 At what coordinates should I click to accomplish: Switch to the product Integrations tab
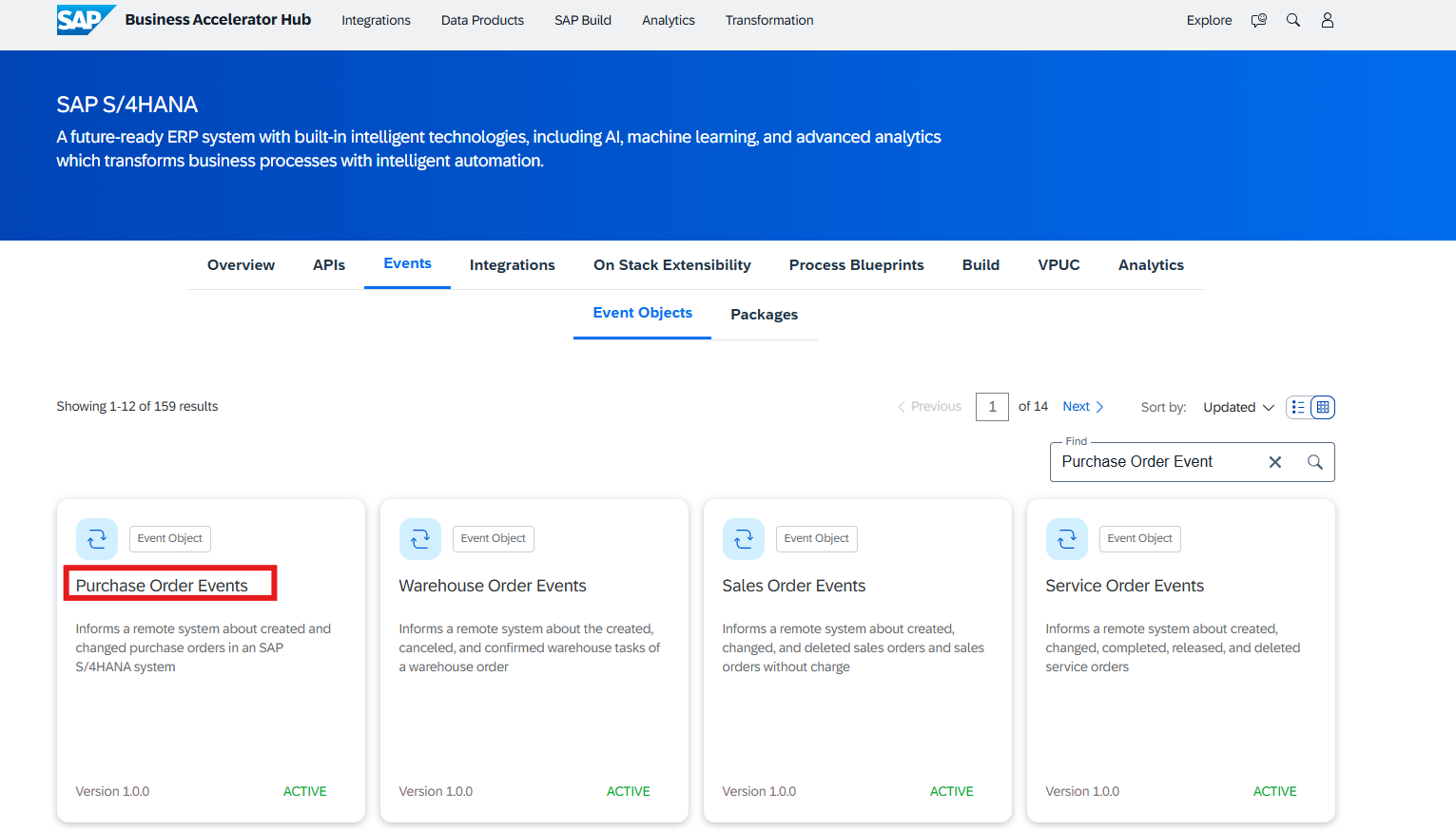click(512, 265)
